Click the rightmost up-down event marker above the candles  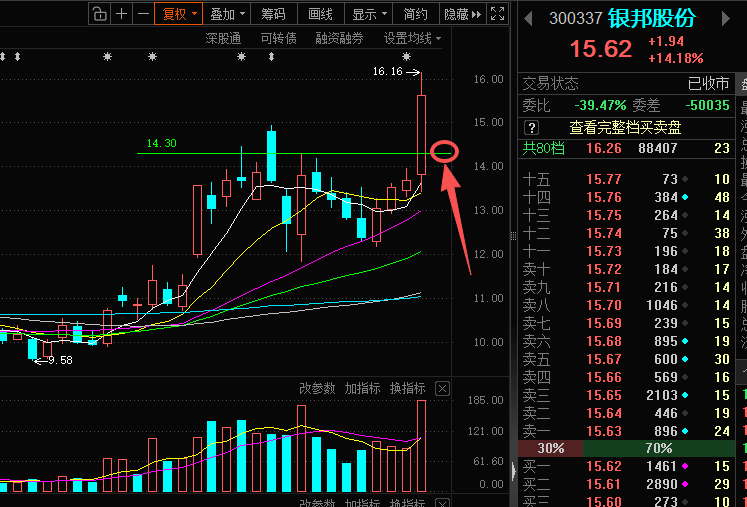272,57
